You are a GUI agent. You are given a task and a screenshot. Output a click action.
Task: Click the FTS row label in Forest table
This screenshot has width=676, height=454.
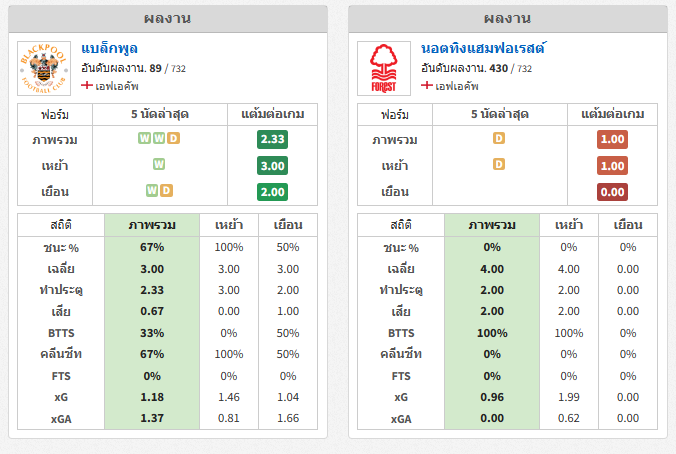401,376
